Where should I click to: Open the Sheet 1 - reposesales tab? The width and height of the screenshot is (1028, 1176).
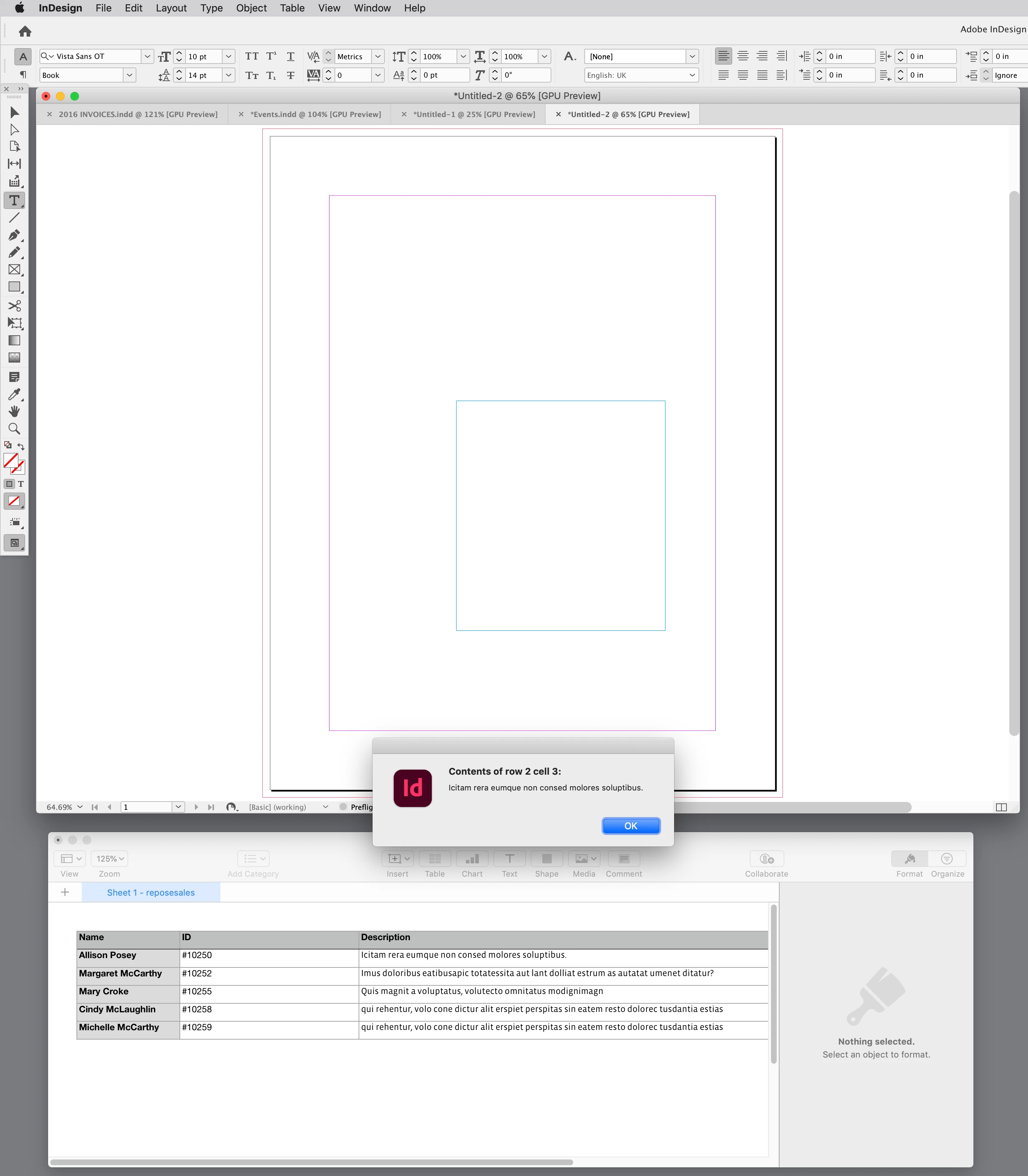click(151, 893)
